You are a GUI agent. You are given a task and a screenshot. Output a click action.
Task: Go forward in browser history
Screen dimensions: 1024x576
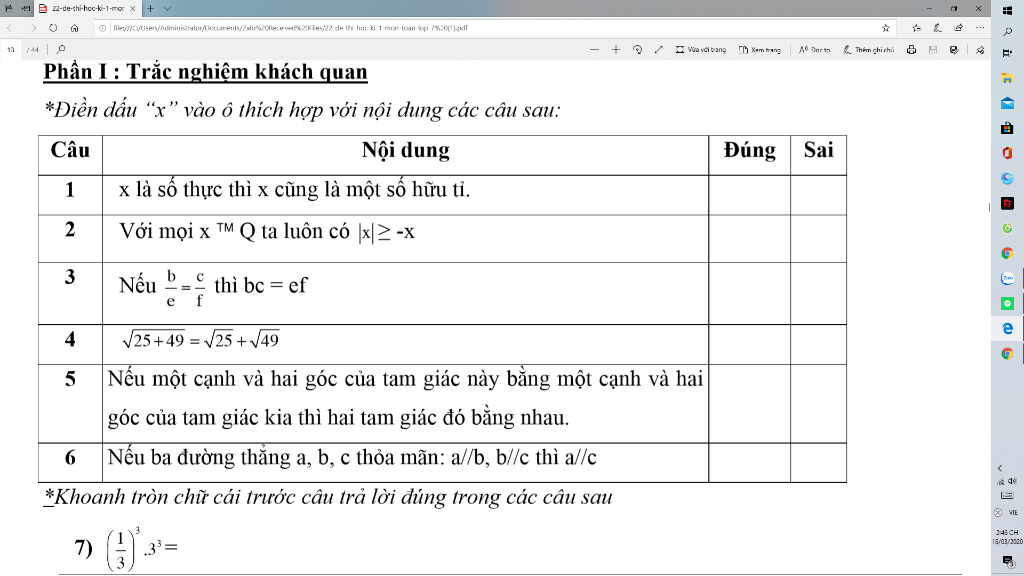point(33,28)
